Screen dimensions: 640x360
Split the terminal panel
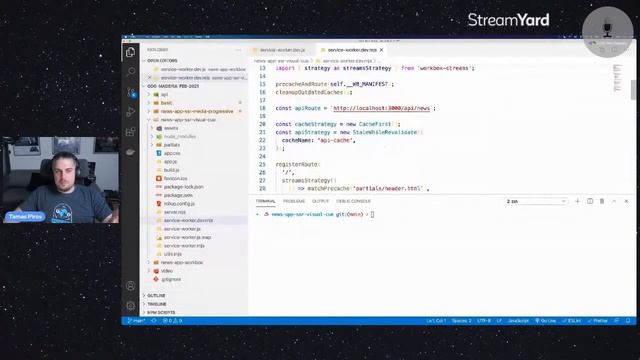click(590, 201)
